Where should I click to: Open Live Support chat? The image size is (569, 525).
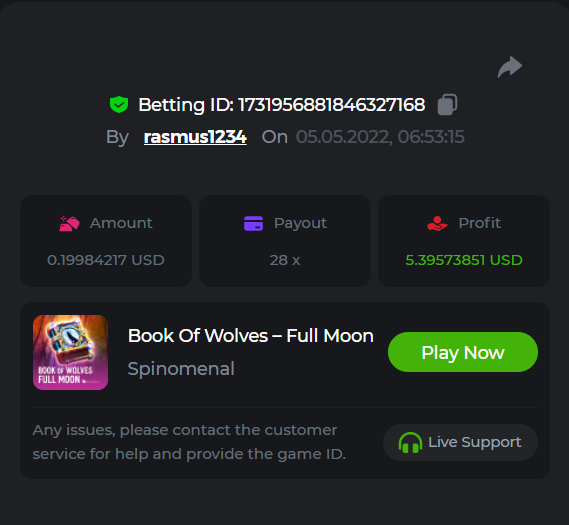click(460, 443)
